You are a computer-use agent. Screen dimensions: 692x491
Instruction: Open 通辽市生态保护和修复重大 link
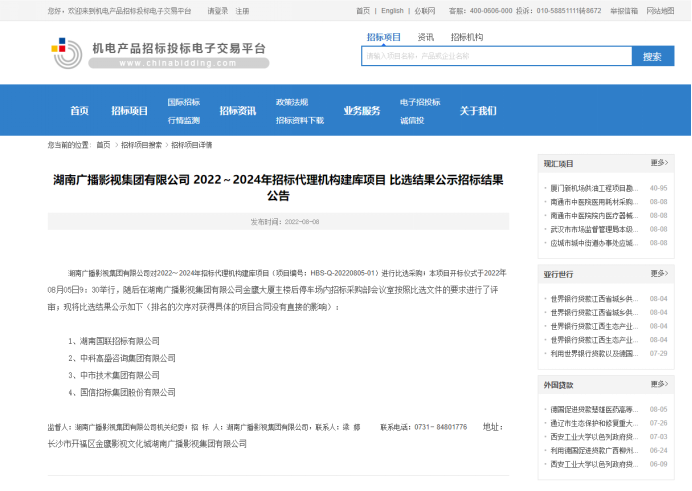[x=594, y=423]
